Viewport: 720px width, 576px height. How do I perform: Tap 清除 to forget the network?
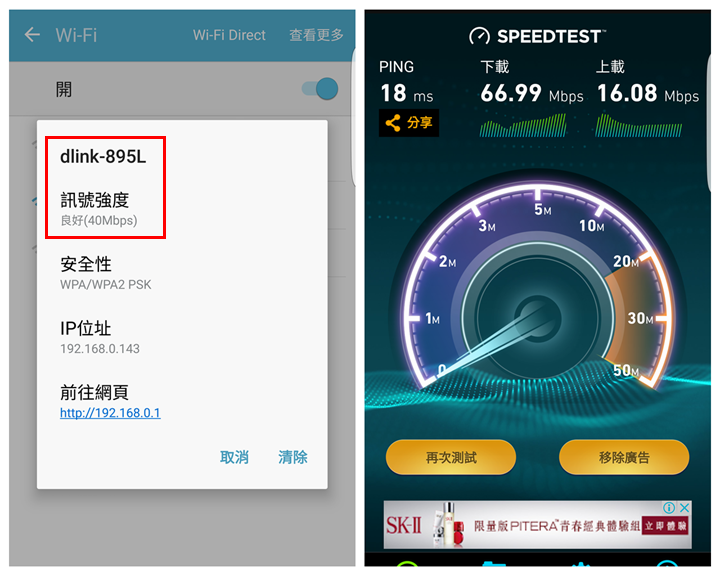click(293, 457)
